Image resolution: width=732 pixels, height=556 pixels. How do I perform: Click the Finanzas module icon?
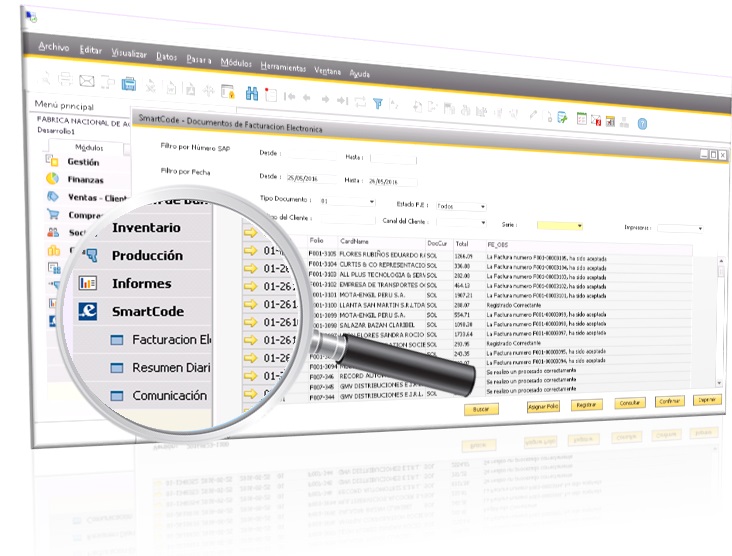click(52, 179)
